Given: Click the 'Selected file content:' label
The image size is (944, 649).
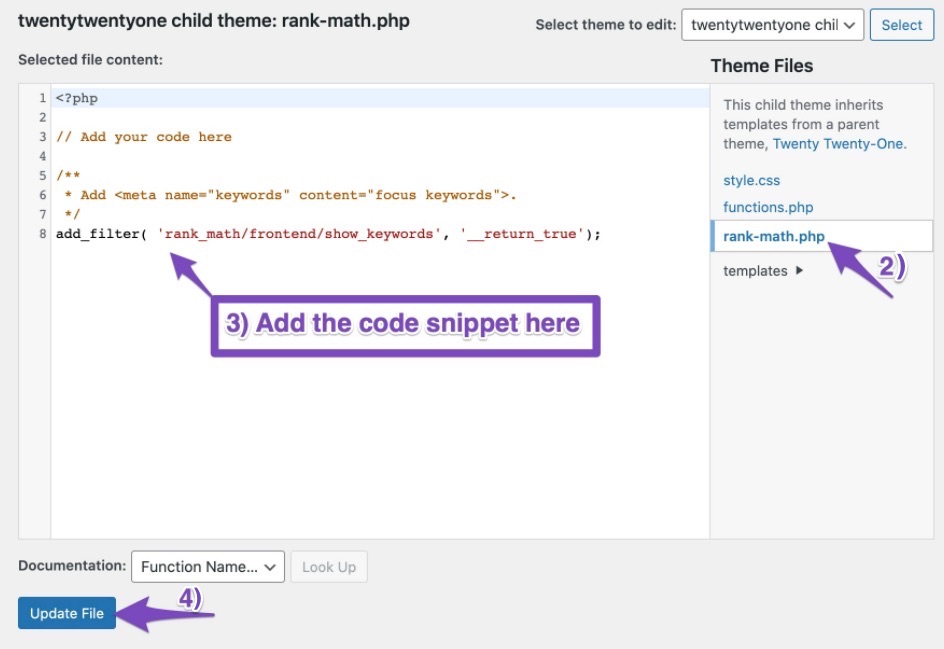Looking at the screenshot, I should 90,60.
